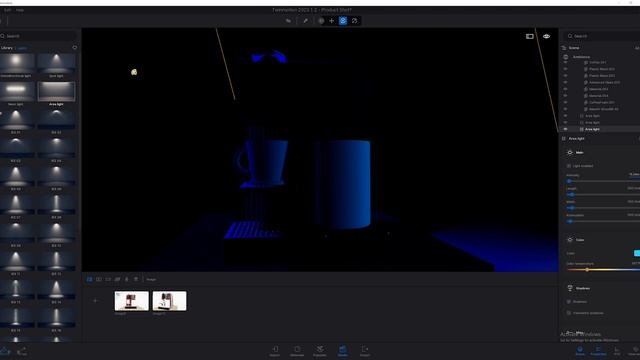Click the Attenuation slider handle
Screen dimensions: 640x360
pyautogui.click(x=570, y=221)
